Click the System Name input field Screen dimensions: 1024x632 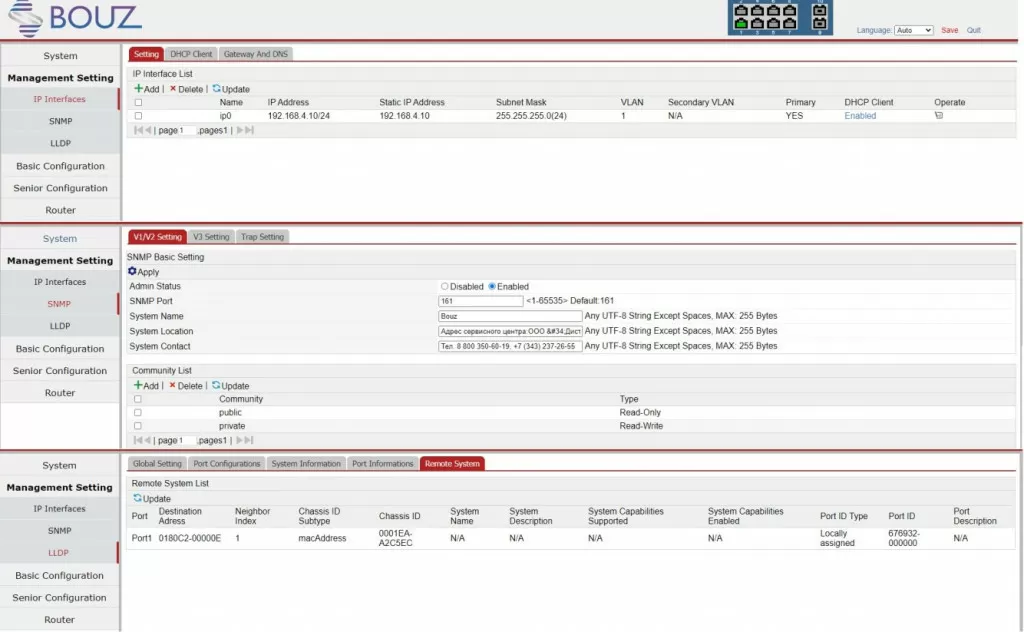[510, 316]
